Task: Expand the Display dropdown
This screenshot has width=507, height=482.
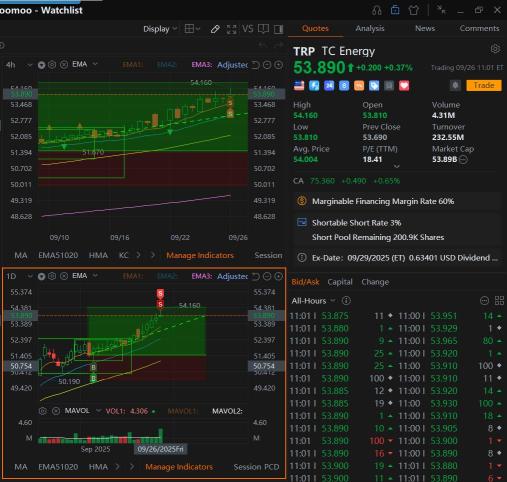Action: (x=160, y=29)
